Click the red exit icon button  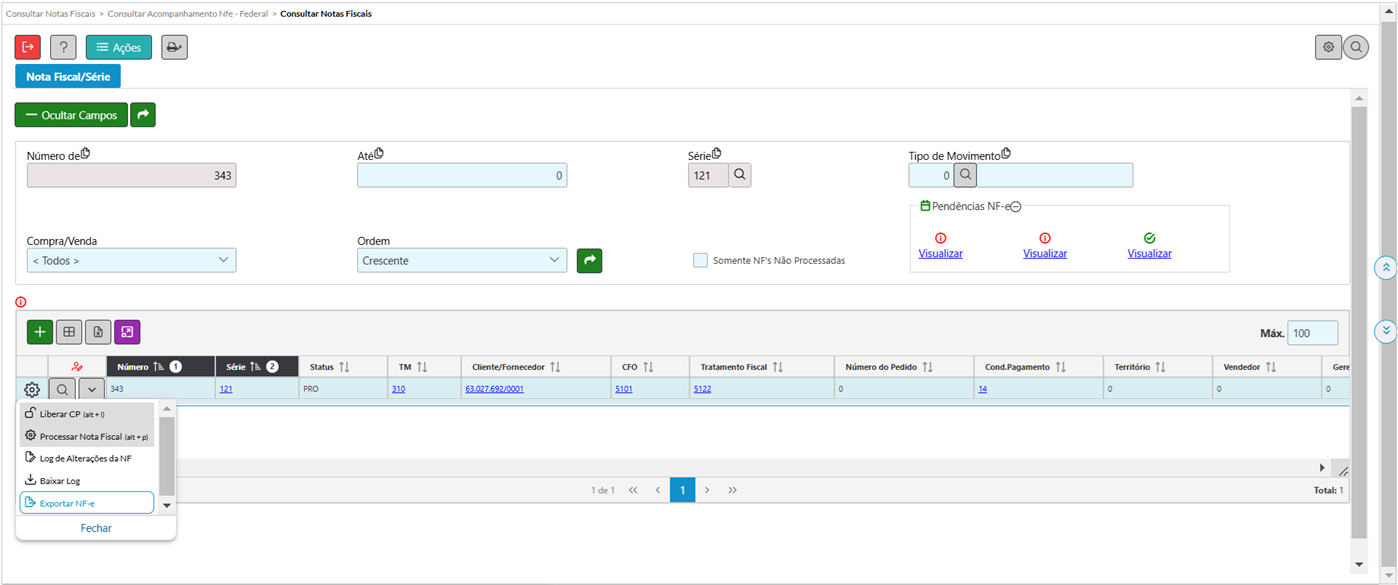coord(28,47)
